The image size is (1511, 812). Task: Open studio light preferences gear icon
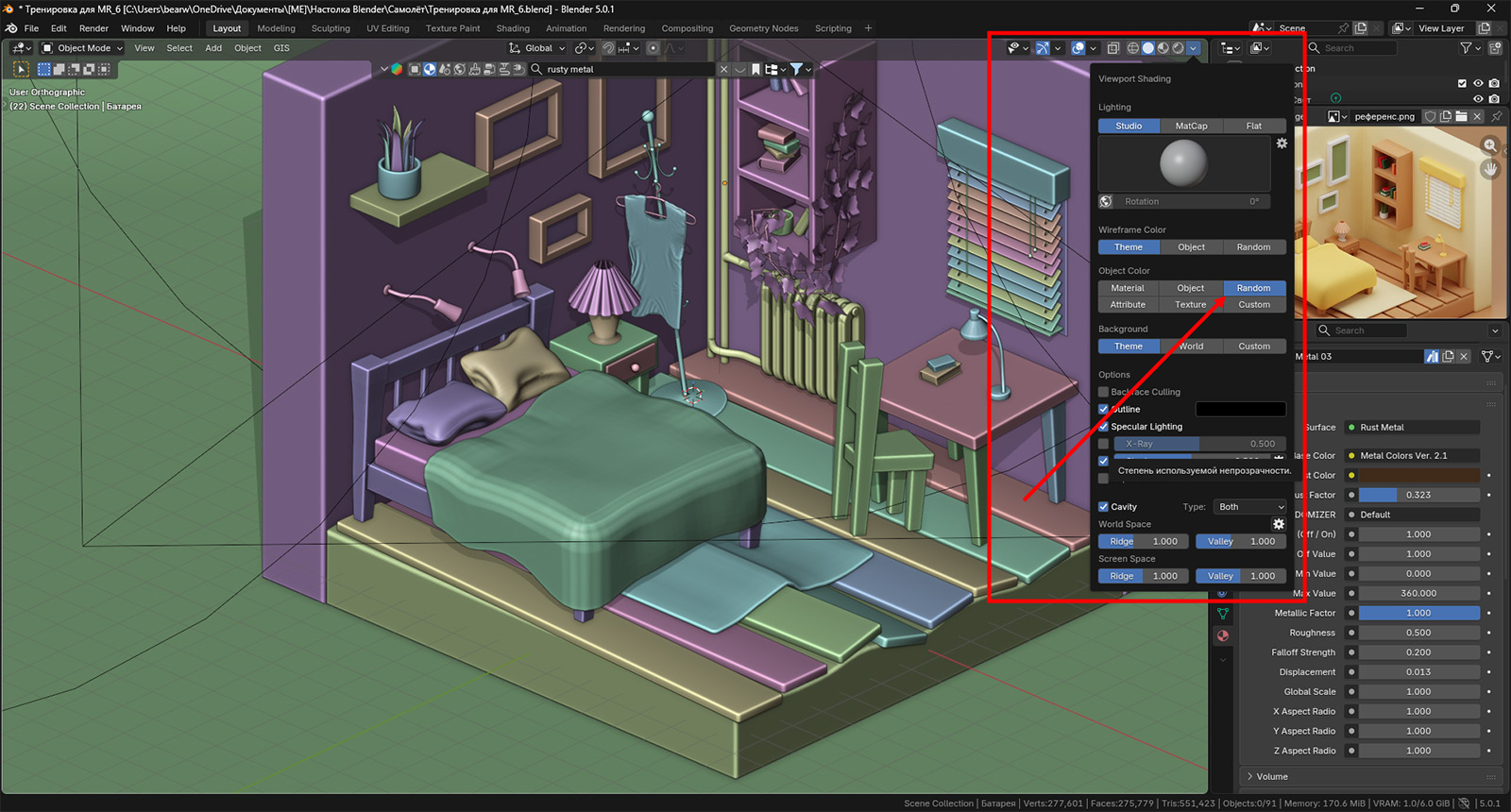click(x=1282, y=144)
